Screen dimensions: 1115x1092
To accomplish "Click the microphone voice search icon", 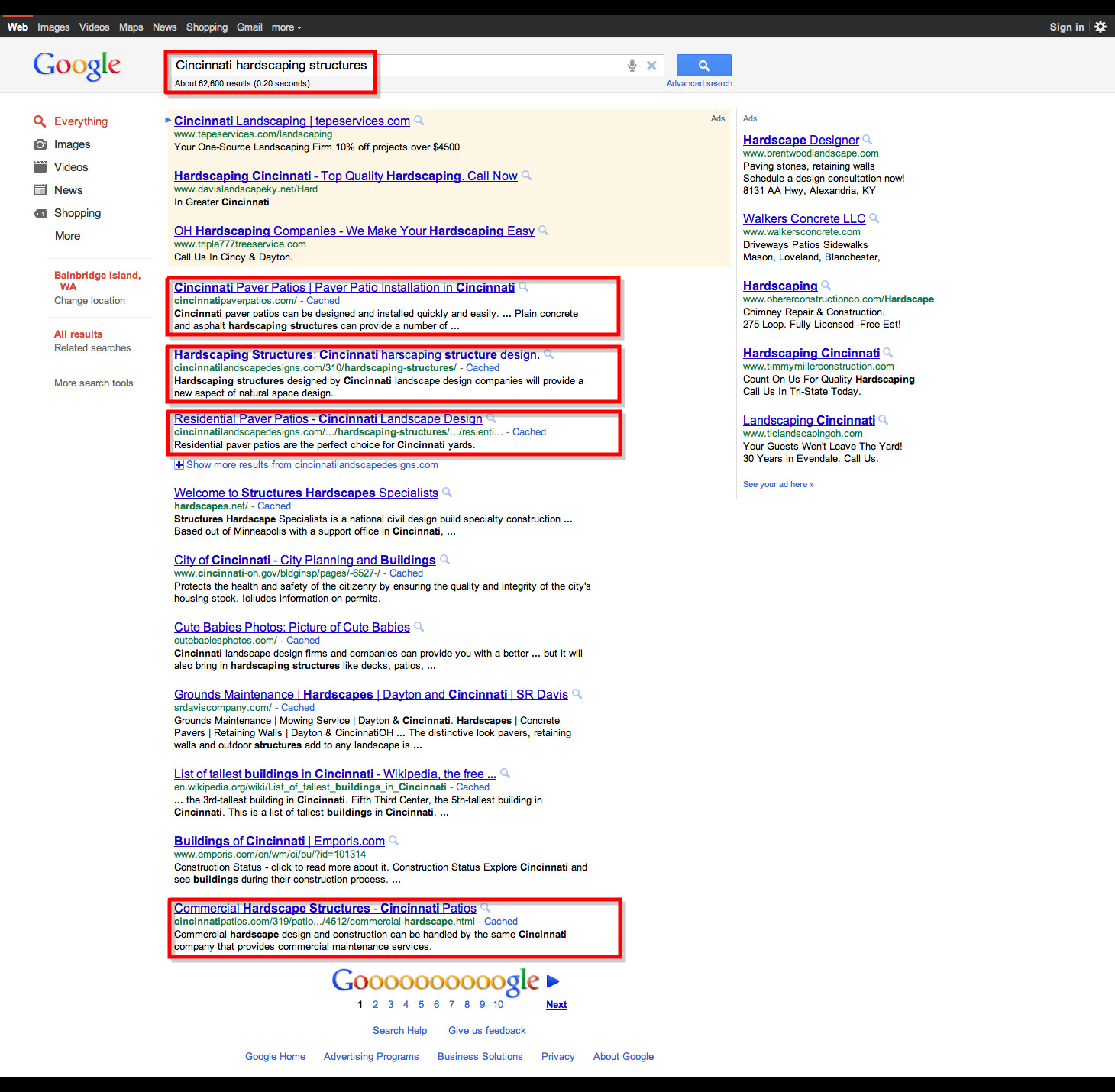I will 632,66.
